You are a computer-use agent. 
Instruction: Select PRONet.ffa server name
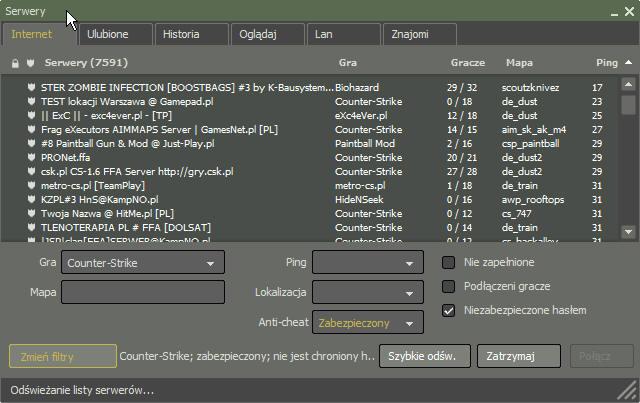click(x=65, y=157)
